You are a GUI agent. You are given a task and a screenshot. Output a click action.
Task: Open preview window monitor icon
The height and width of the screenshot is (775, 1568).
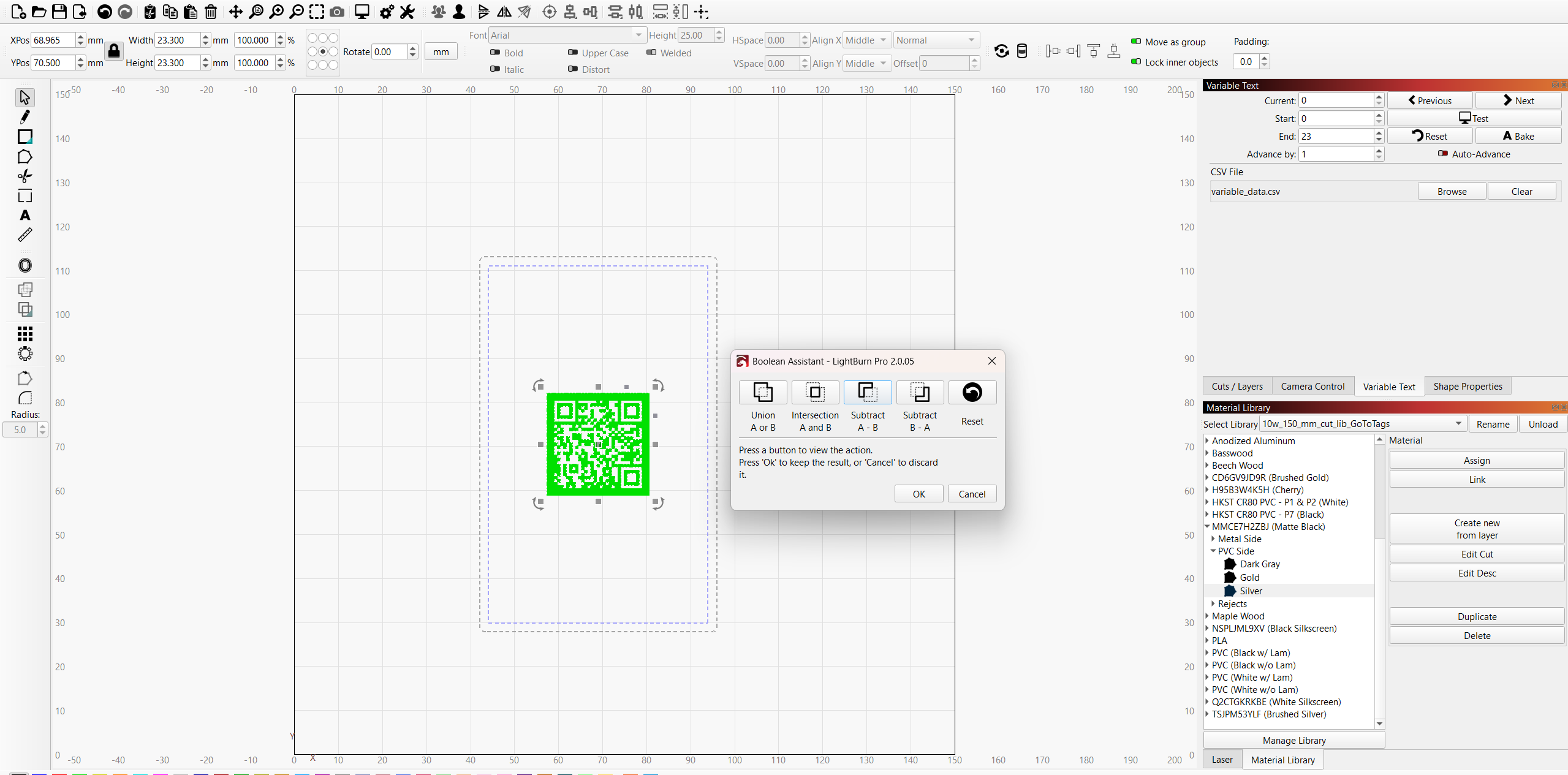pyautogui.click(x=362, y=12)
